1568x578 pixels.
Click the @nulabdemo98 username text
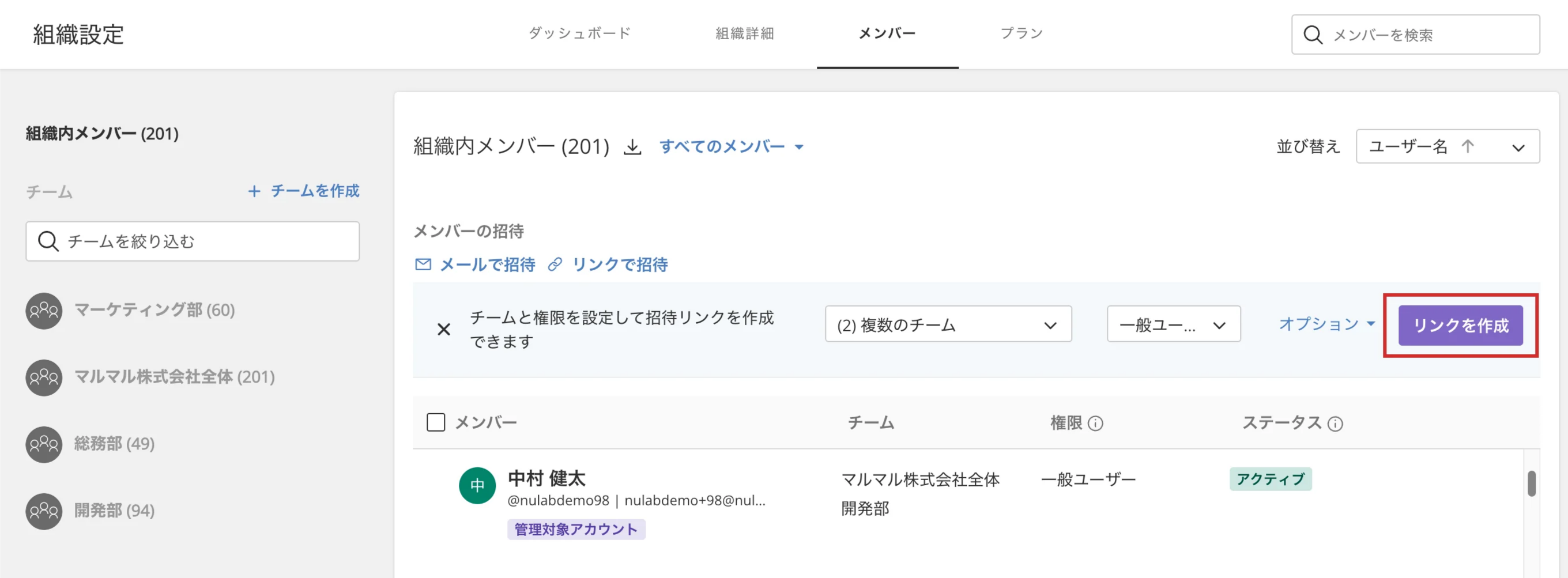point(558,501)
